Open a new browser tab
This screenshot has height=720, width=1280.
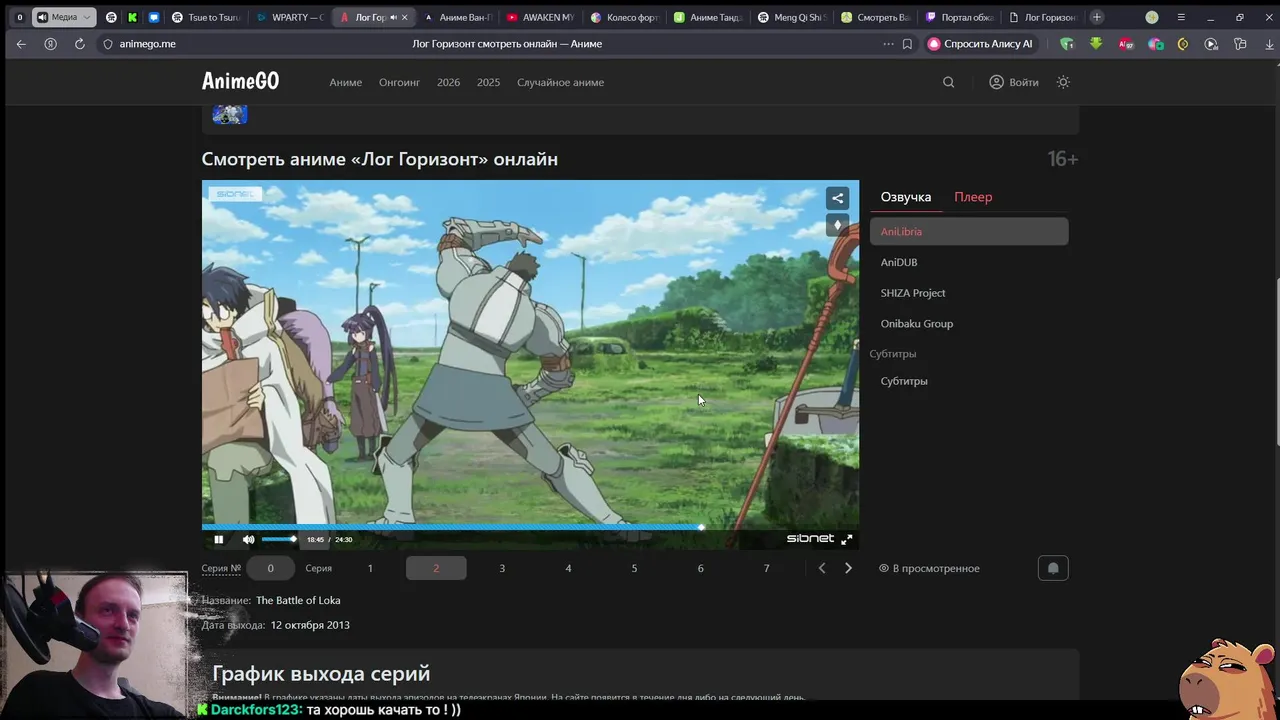1097,17
